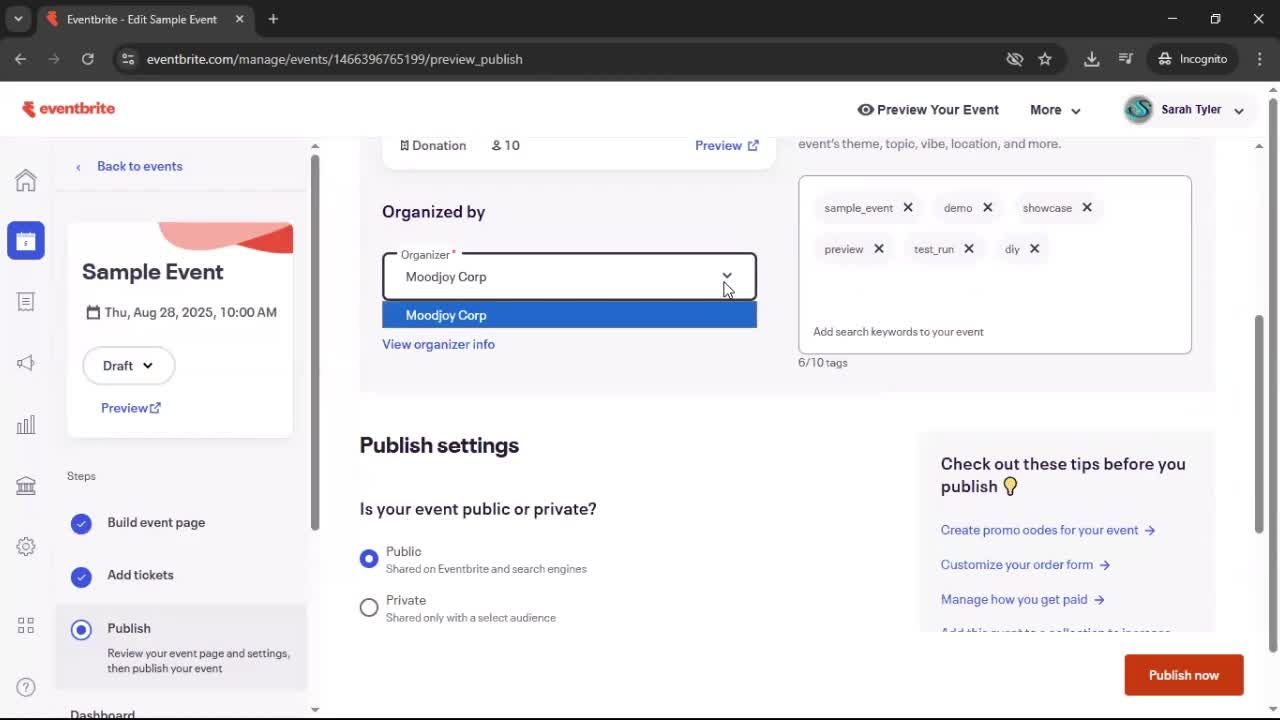
Task: Open the Marketing megaphone sidebar icon
Action: [26, 363]
